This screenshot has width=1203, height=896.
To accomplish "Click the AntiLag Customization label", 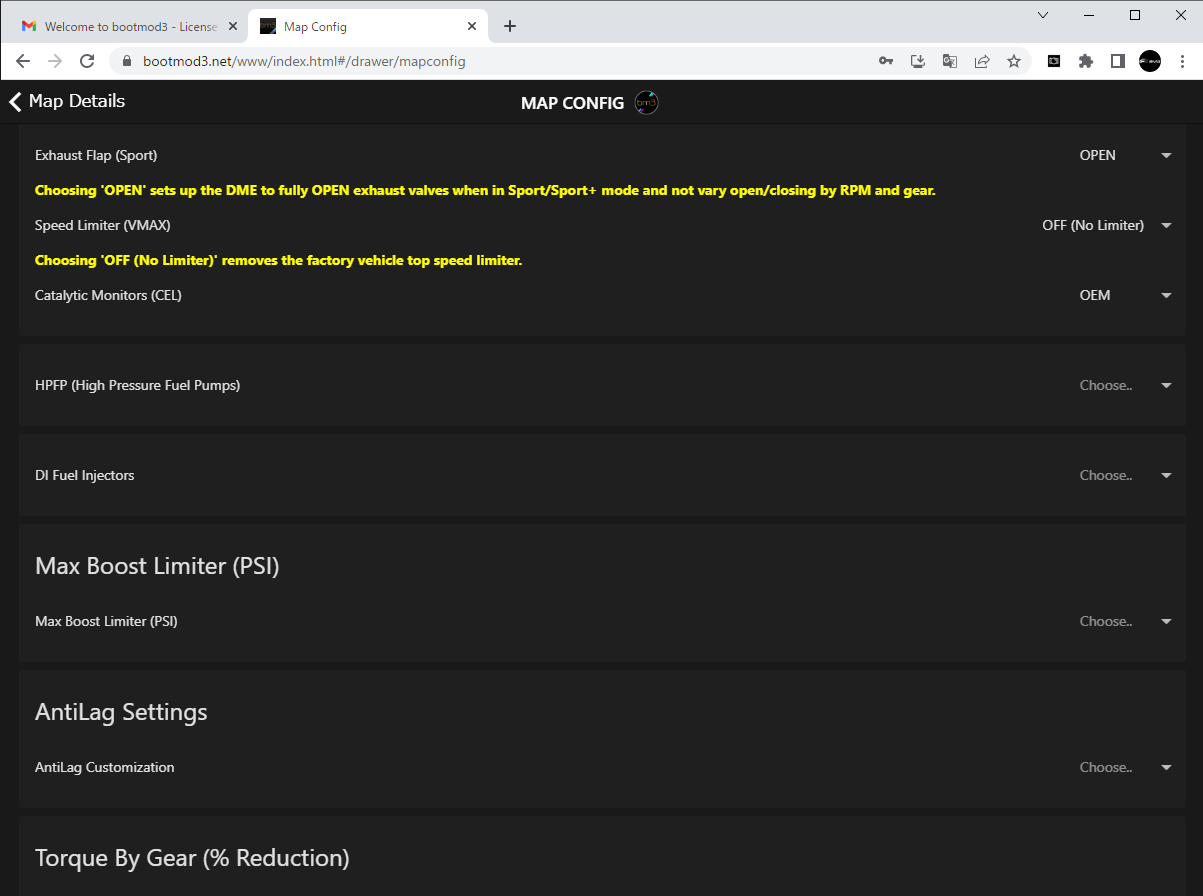I will pyautogui.click(x=105, y=767).
